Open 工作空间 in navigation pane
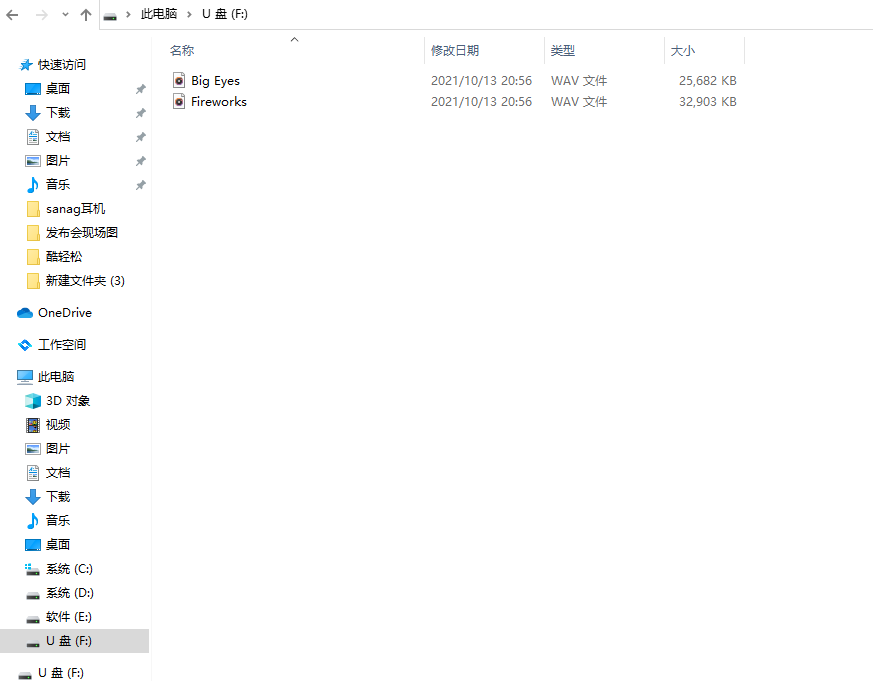 tap(62, 345)
